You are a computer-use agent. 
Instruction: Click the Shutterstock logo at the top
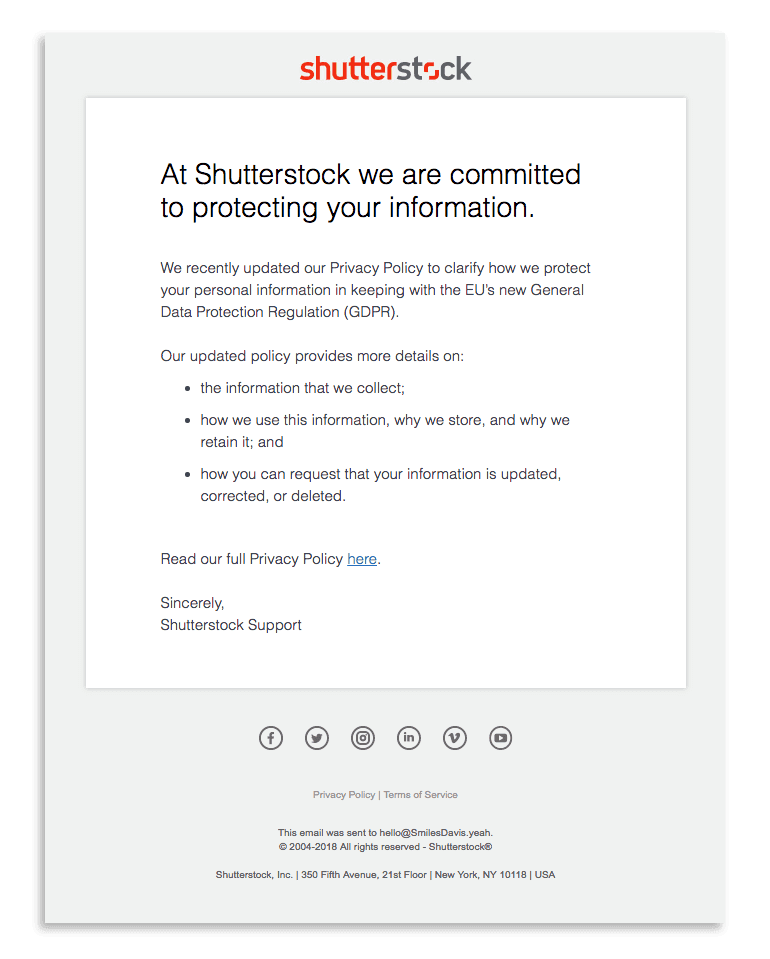[x=385, y=69]
